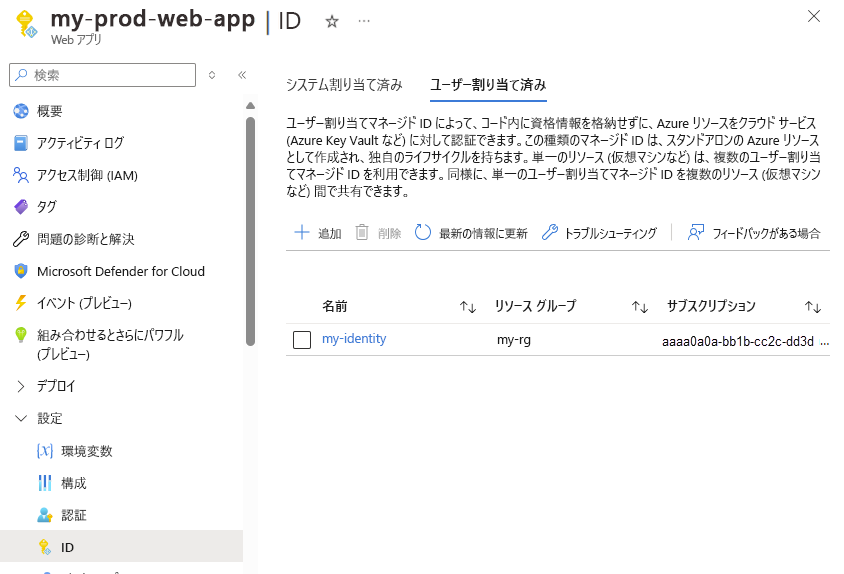Open the イベント lightning bolt icon
The height and width of the screenshot is (574, 844).
click(21, 303)
